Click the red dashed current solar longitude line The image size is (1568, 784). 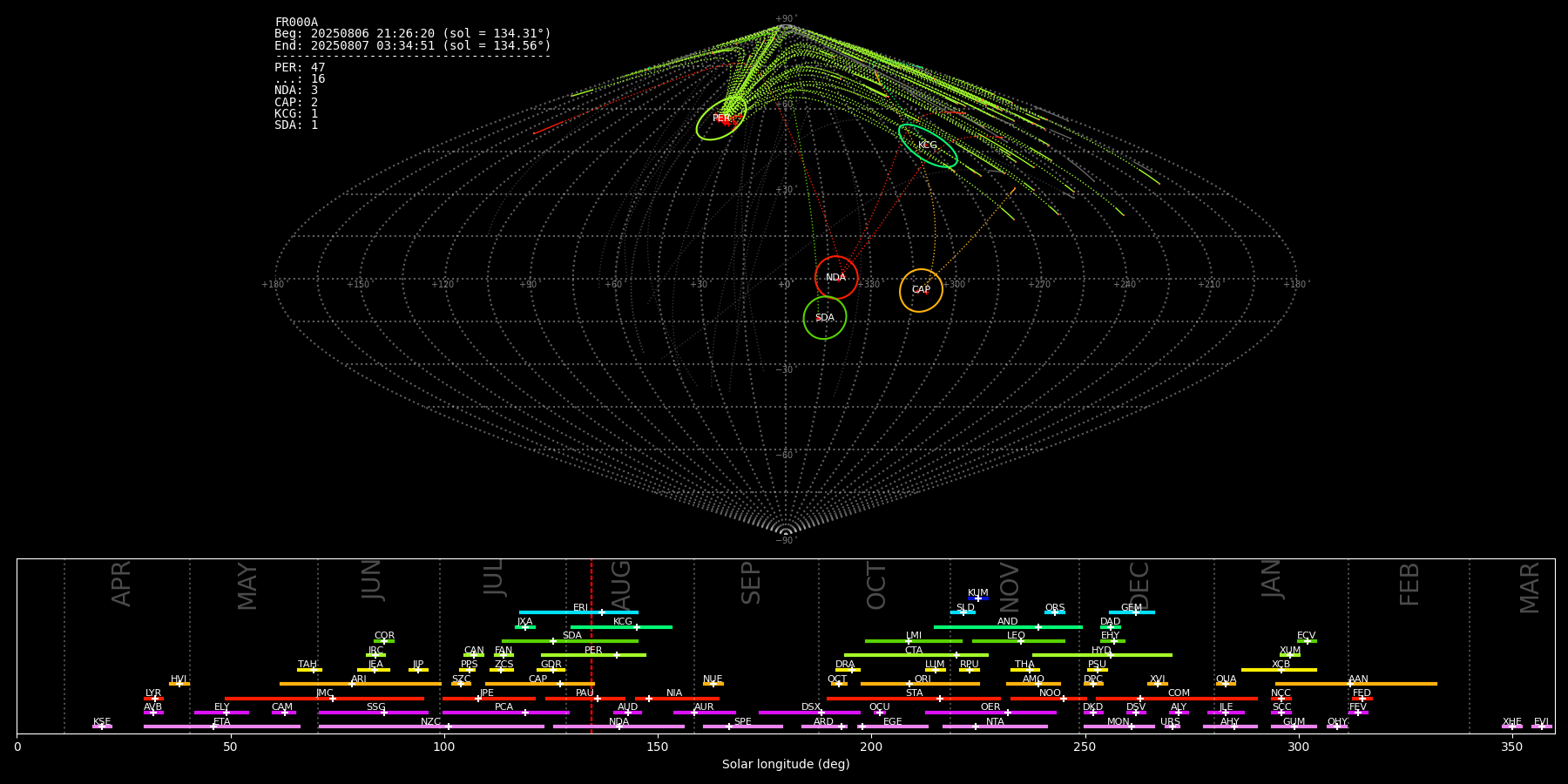pos(591,645)
